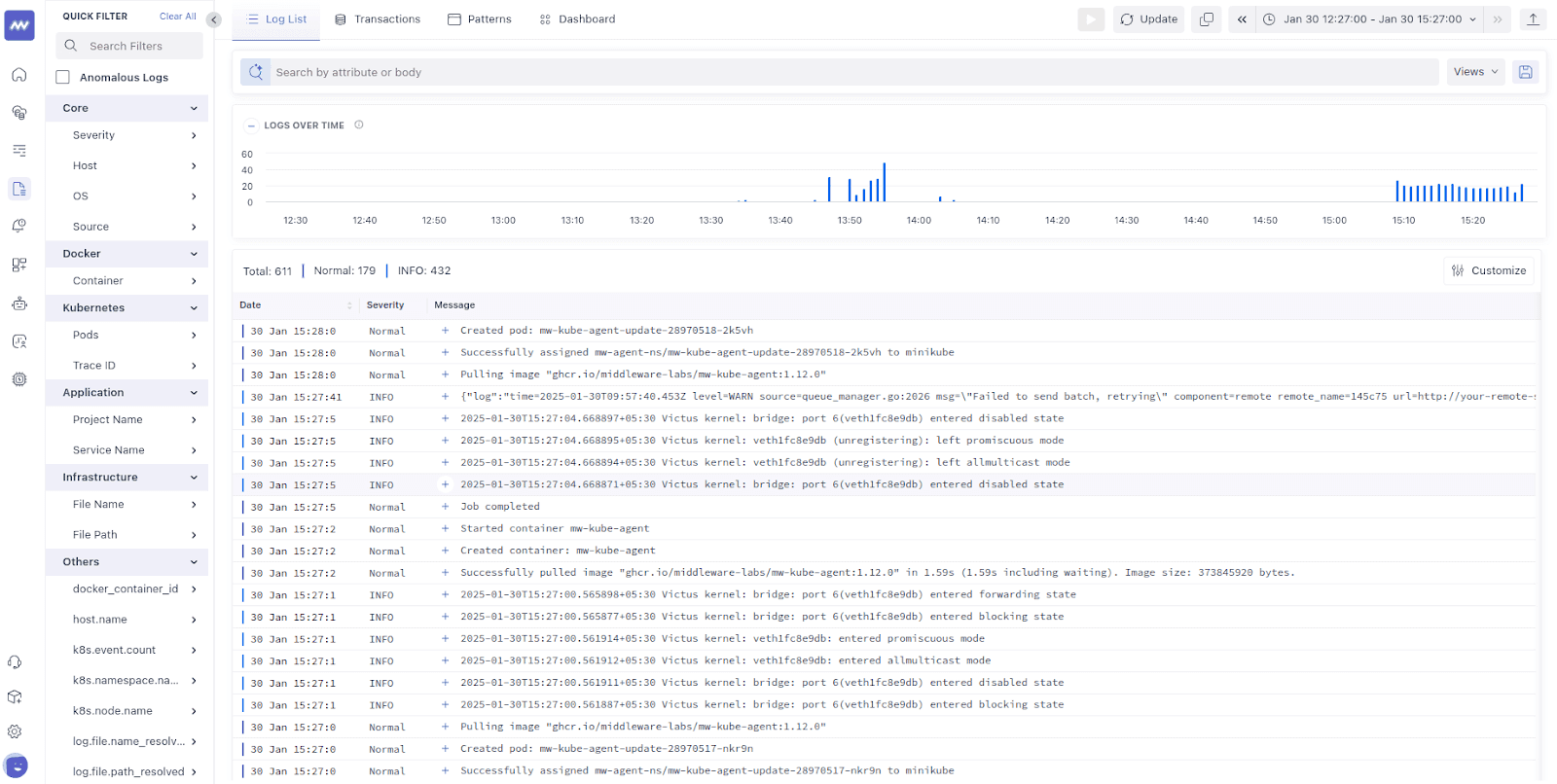Expand the Project Name filter
Viewport: 1557px width, 784px height.
tap(194, 420)
